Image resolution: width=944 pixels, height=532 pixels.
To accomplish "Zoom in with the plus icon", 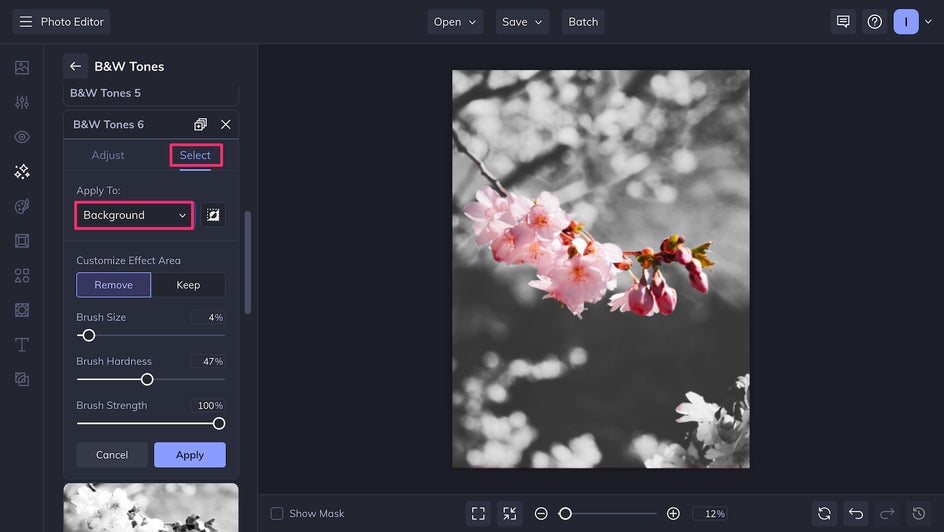I will (x=673, y=513).
